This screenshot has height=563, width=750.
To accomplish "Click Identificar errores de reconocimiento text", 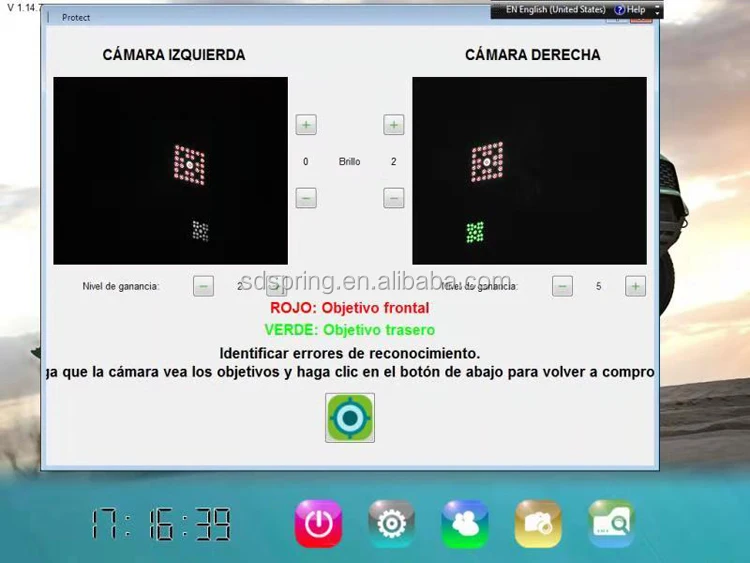I will coord(350,353).
